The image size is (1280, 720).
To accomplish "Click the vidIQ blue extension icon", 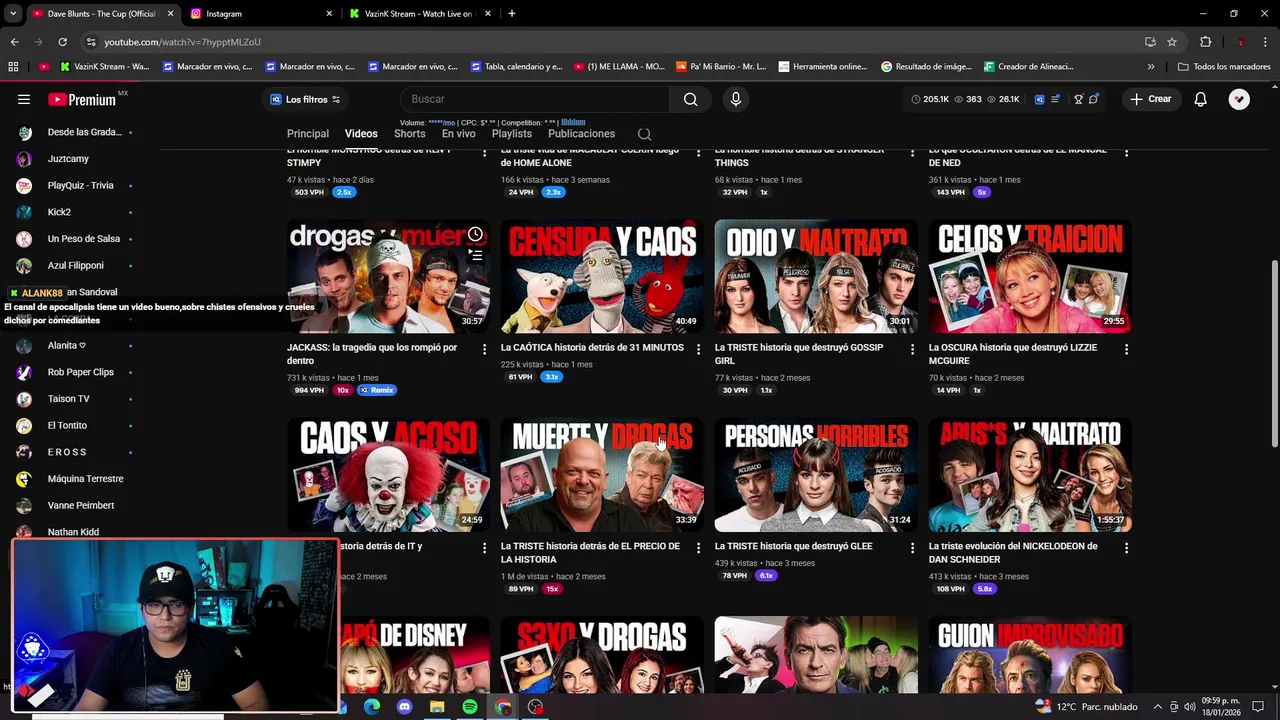I will click(x=1039, y=99).
